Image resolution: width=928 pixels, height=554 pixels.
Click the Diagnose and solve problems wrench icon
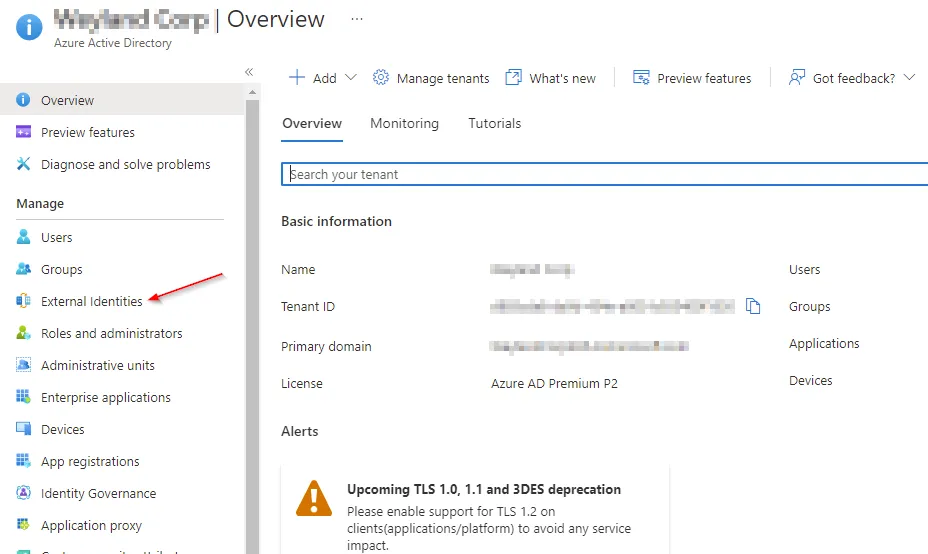point(23,163)
